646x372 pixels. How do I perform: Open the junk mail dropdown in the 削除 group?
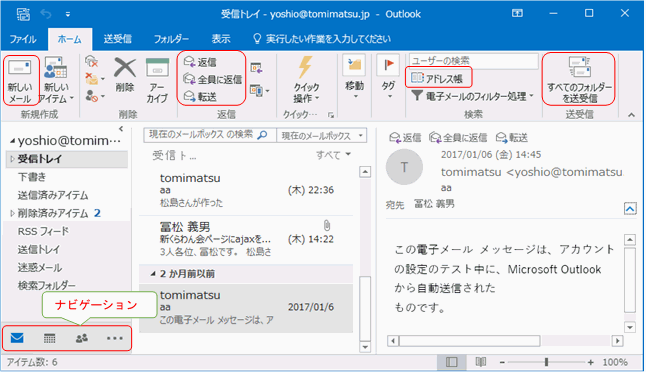[x=94, y=96]
